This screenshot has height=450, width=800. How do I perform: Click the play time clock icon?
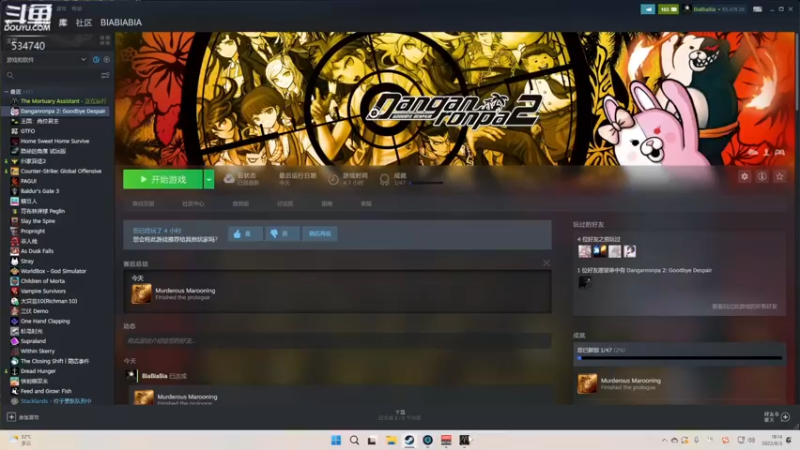click(x=333, y=179)
